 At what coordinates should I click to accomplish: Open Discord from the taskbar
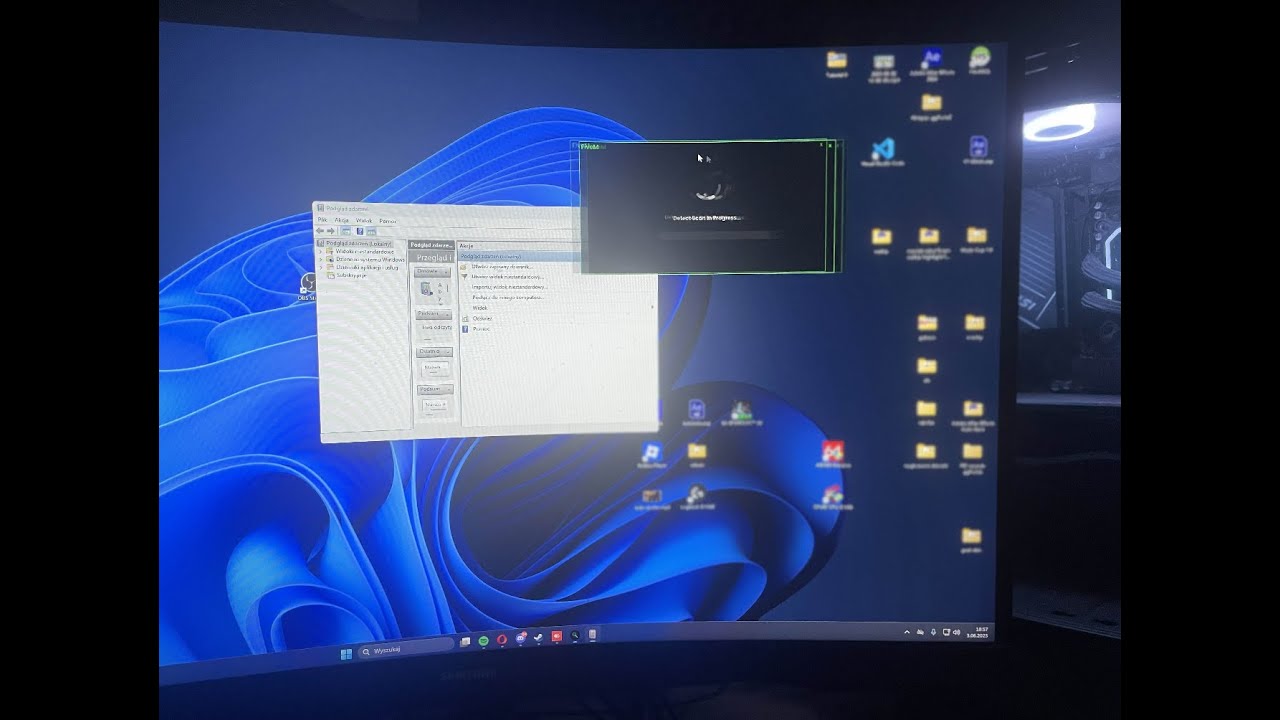coord(521,638)
